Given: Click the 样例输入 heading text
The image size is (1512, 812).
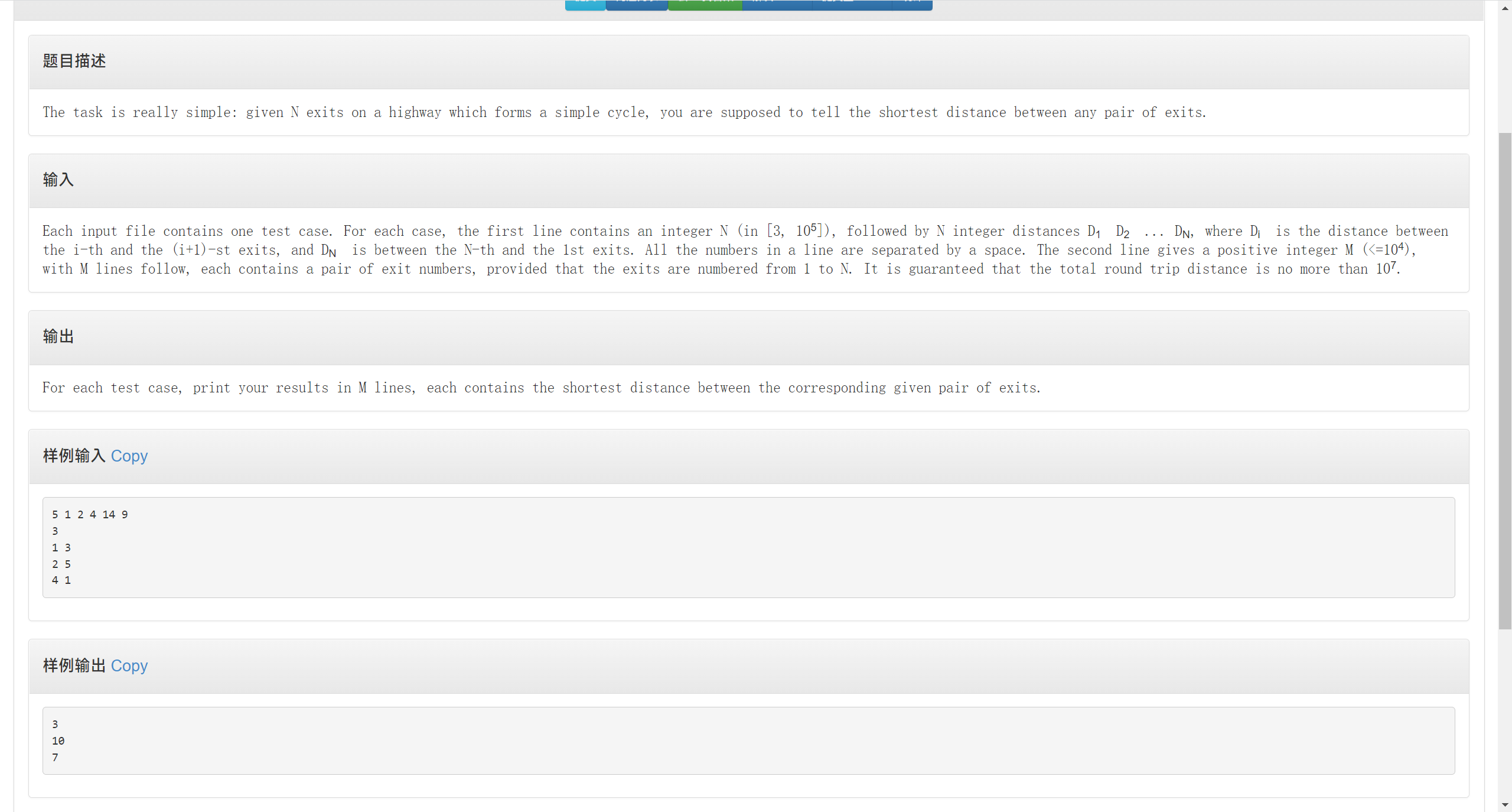Looking at the screenshot, I should tap(74, 456).
